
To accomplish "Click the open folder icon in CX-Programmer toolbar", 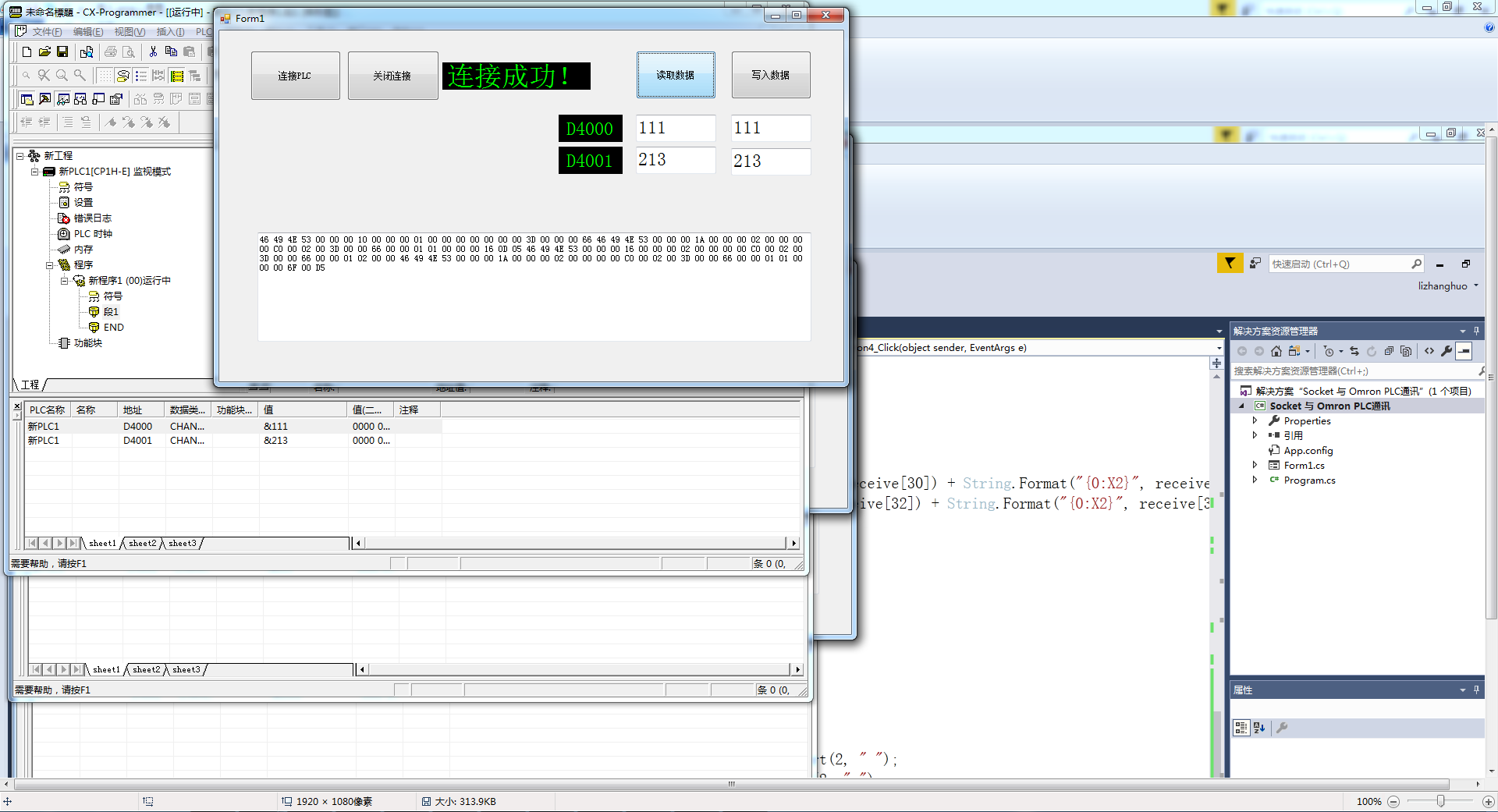I will pos(44,51).
